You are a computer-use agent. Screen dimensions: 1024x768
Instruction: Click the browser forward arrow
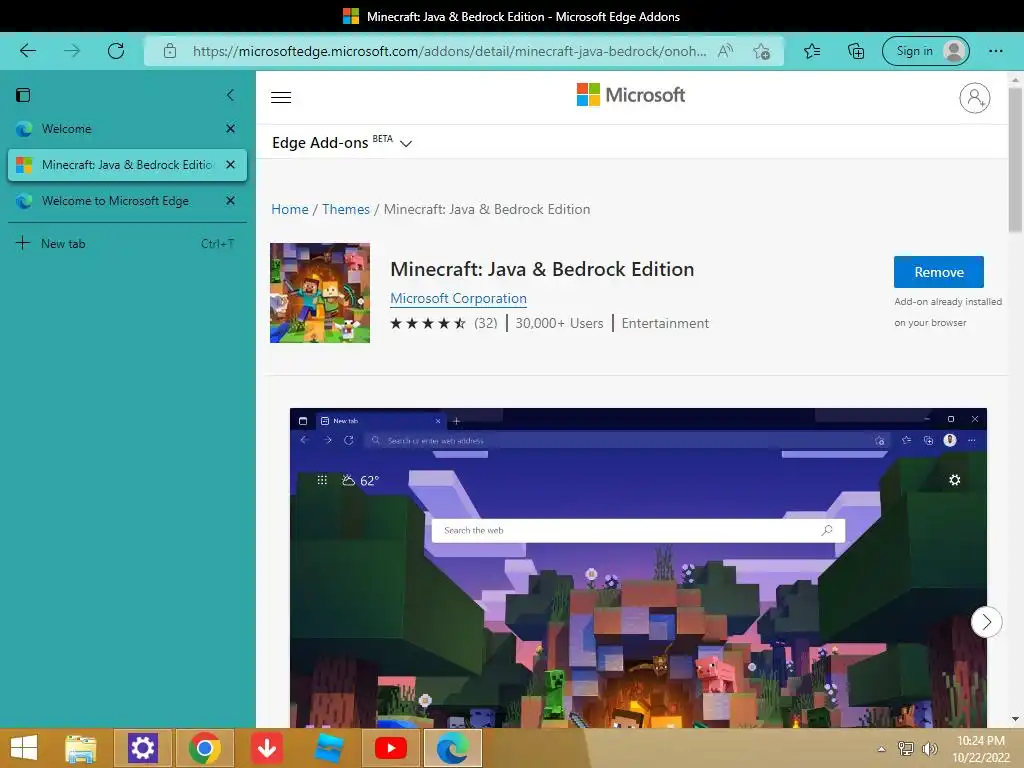pos(72,51)
